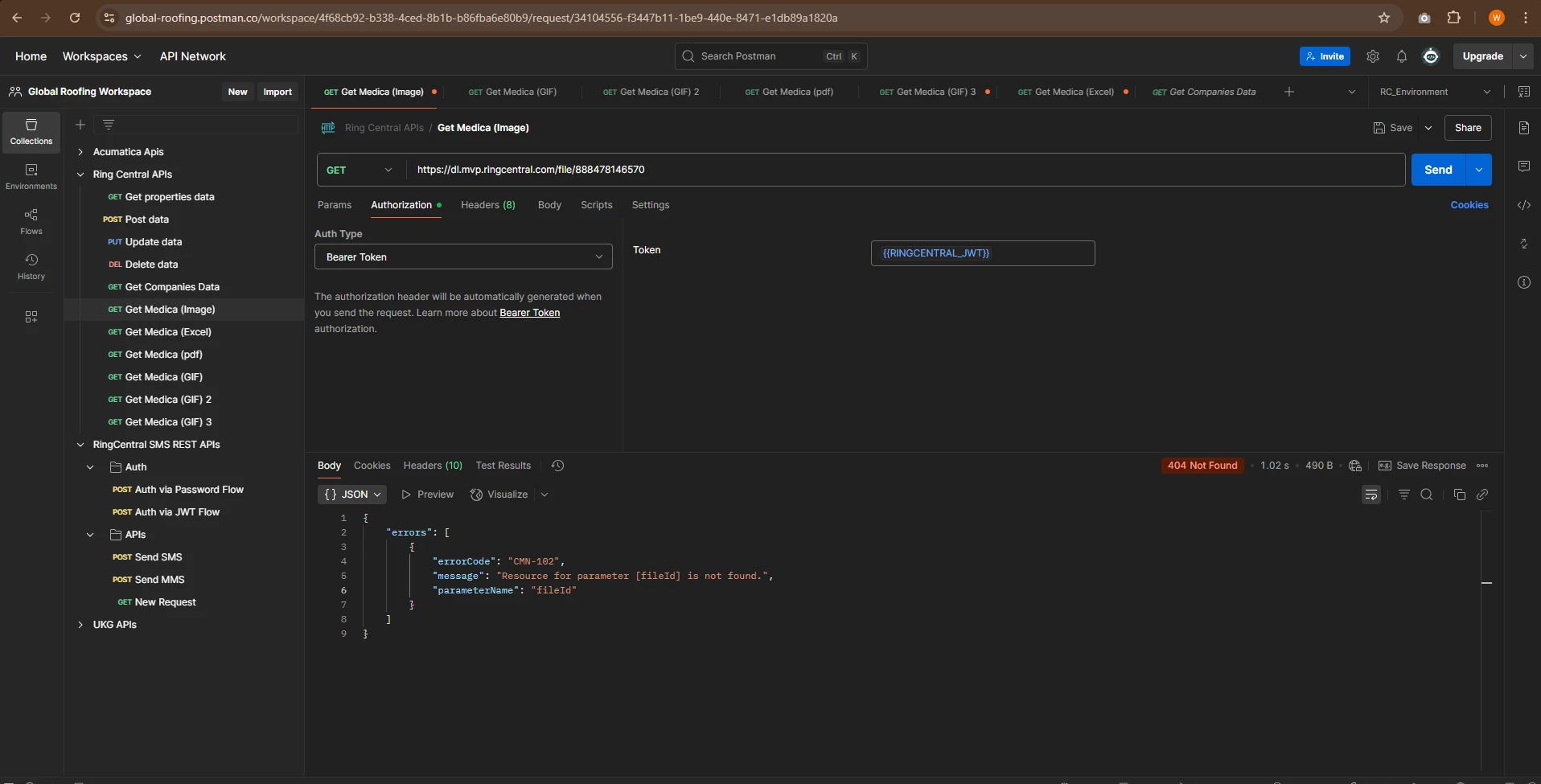Click the Token input field
The image size is (1541, 784).
(x=983, y=253)
